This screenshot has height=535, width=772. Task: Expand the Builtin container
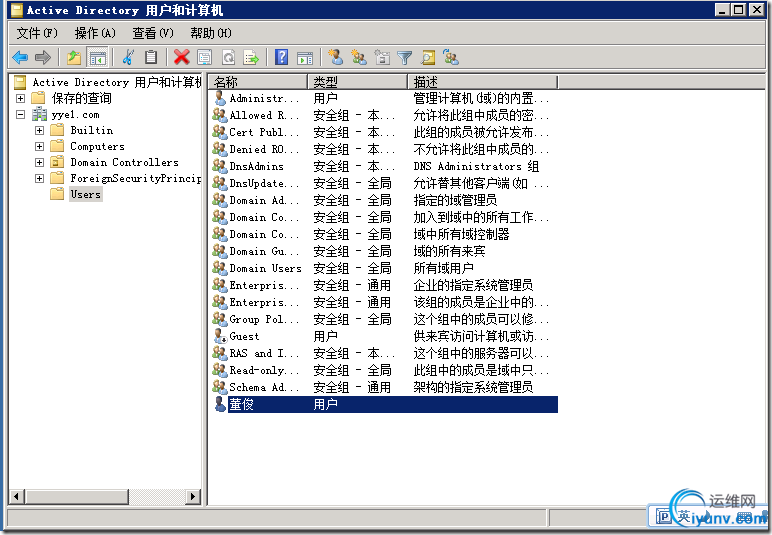[39, 130]
